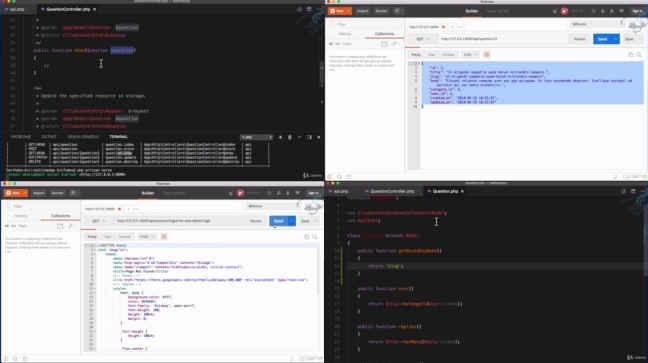
Task: Click the vertical scrollbar in the HTML response
Action: [x=319, y=269]
